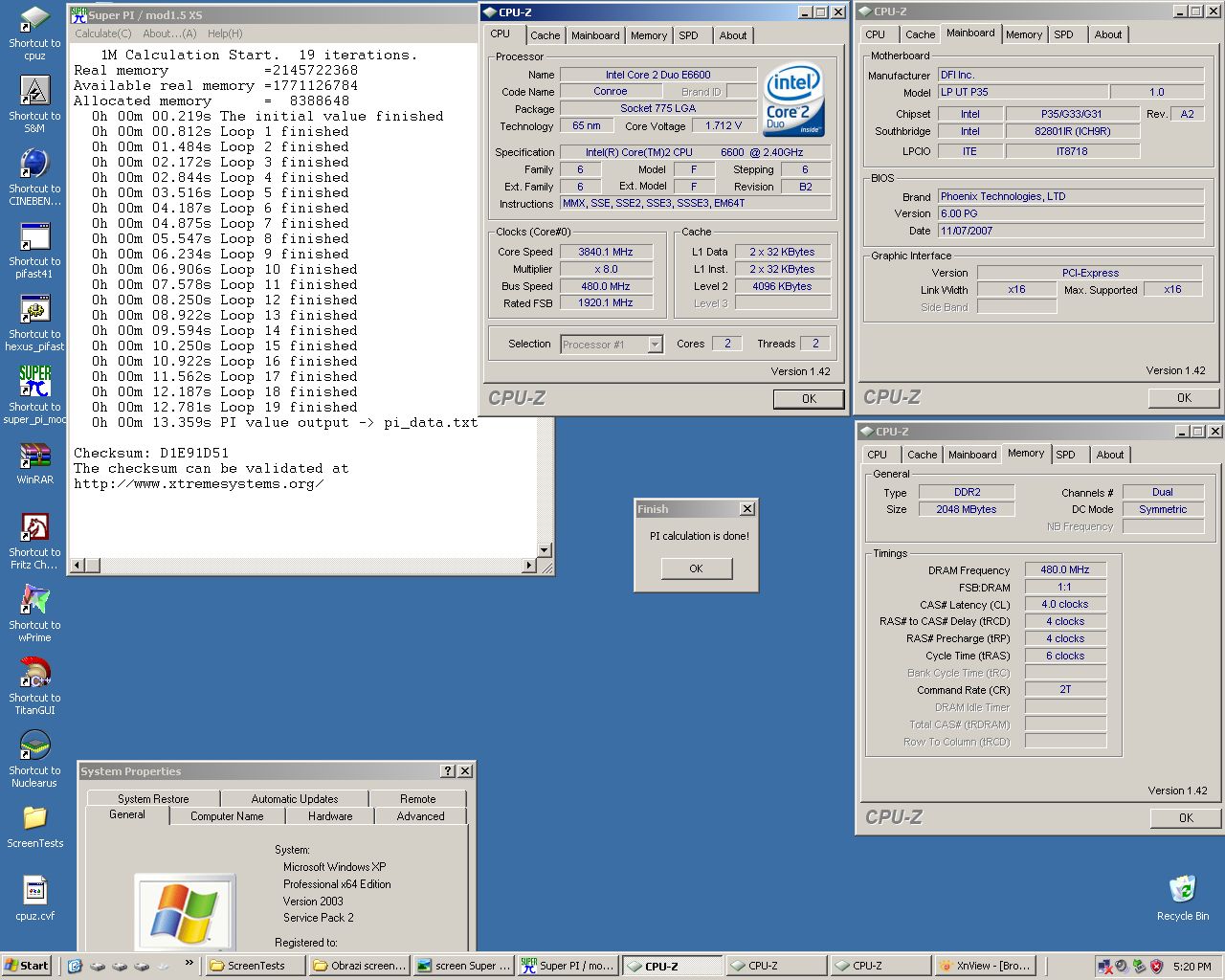
Task: Click OK in the CPU-Z mainboard window
Action: (x=1184, y=398)
